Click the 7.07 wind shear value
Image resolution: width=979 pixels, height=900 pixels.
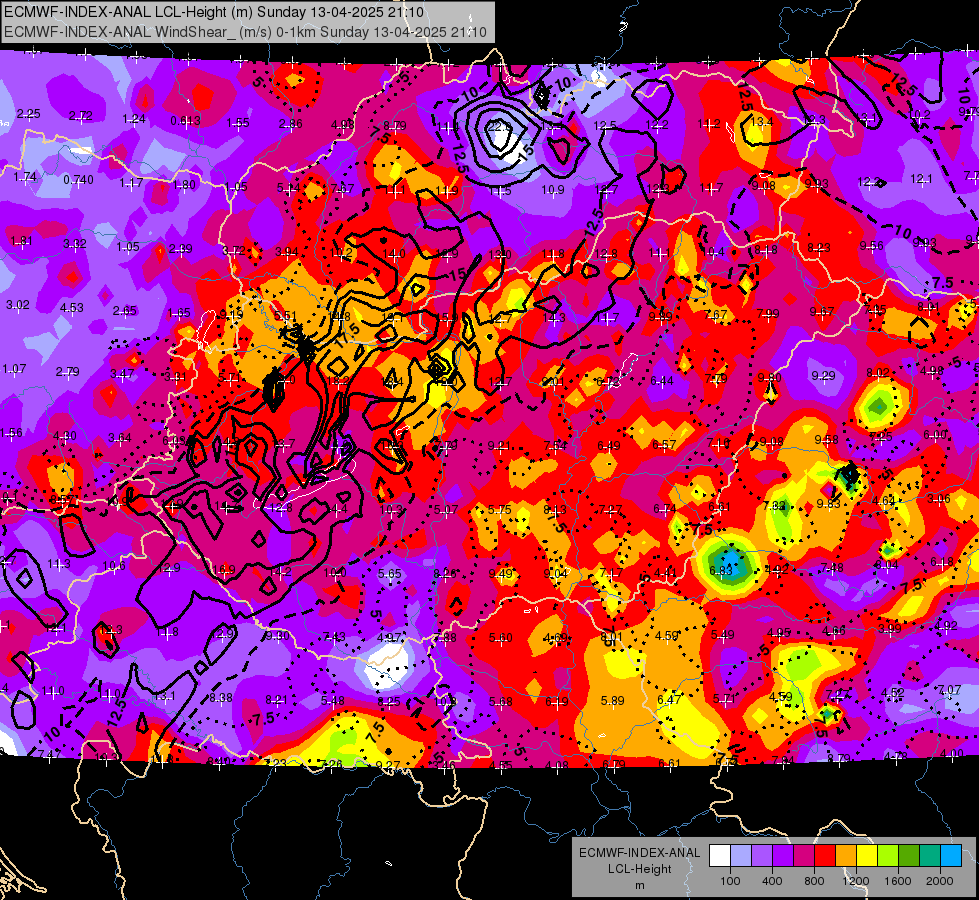(x=950, y=690)
